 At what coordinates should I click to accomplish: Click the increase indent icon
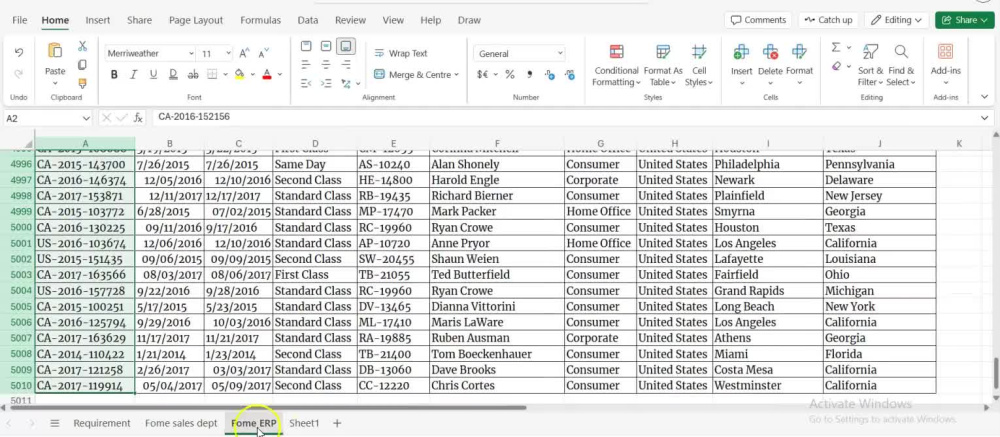click(326, 83)
